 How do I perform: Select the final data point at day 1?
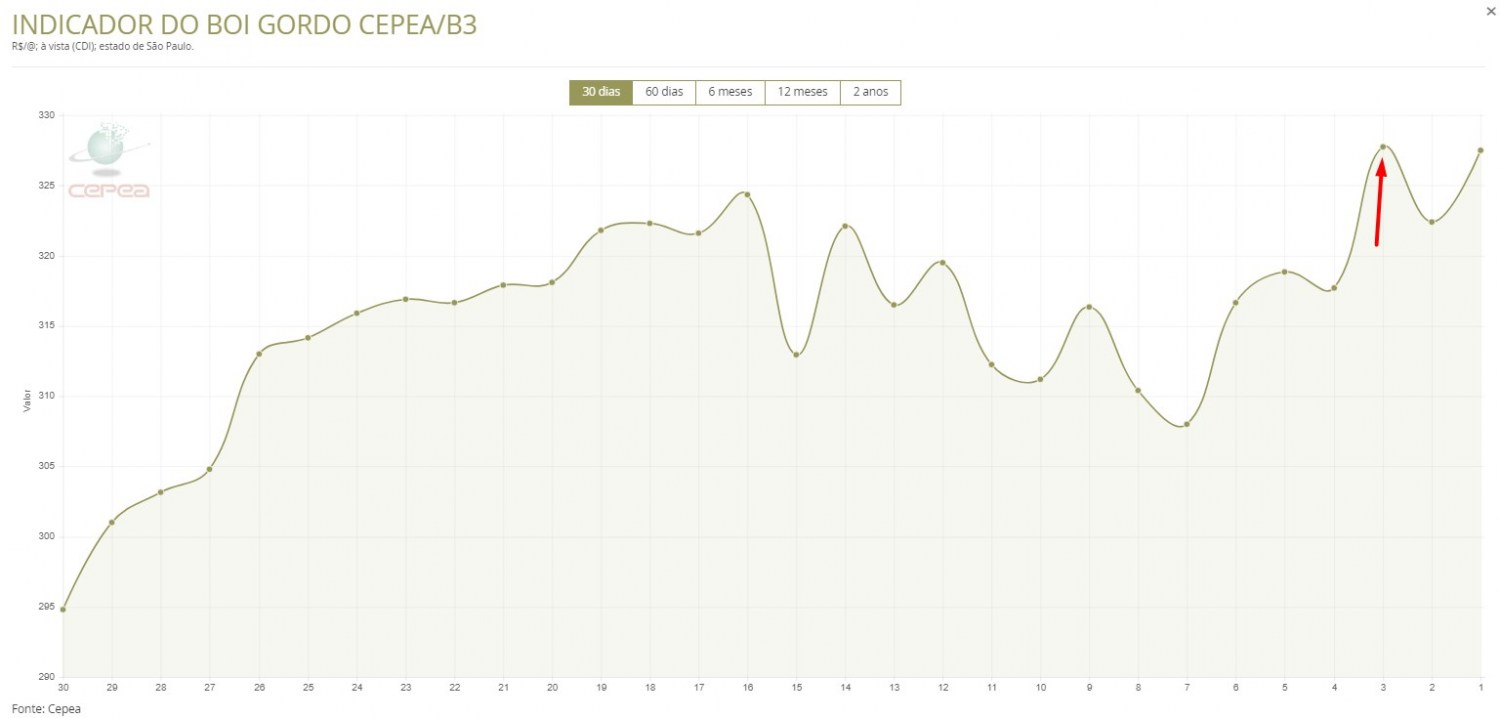click(x=1480, y=150)
